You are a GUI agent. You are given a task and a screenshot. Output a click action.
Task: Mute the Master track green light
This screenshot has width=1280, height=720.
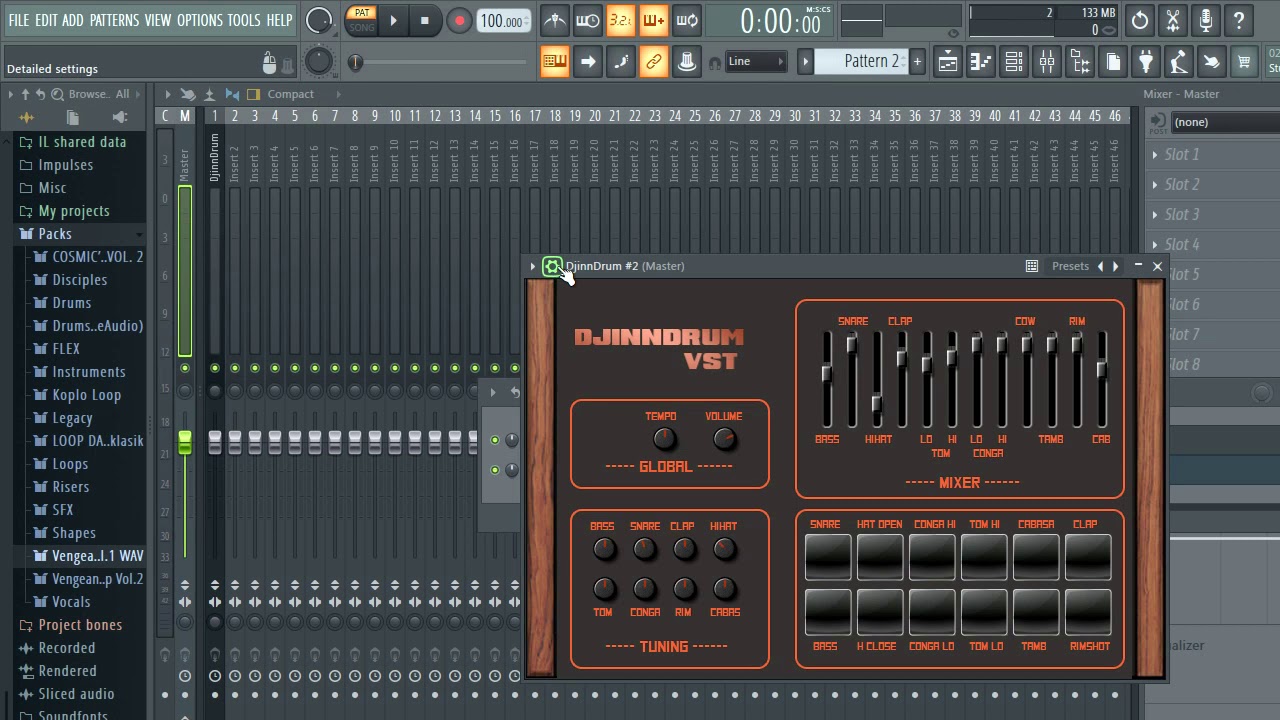pyautogui.click(x=185, y=369)
